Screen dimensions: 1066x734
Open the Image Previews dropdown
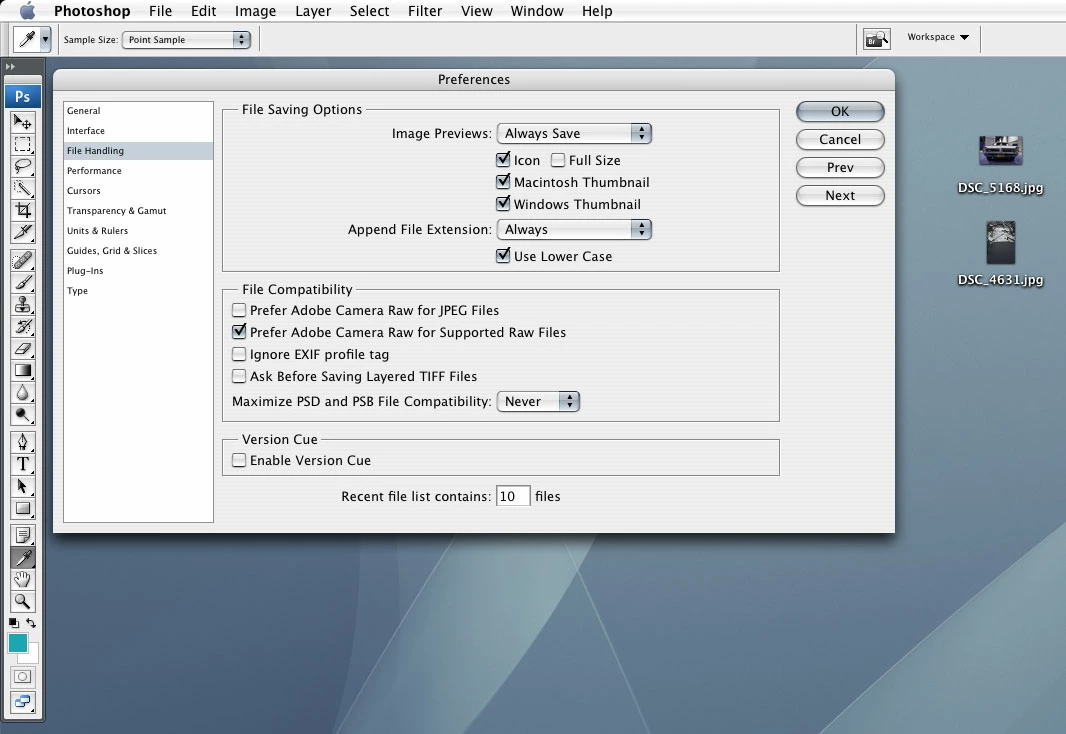pos(574,133)
